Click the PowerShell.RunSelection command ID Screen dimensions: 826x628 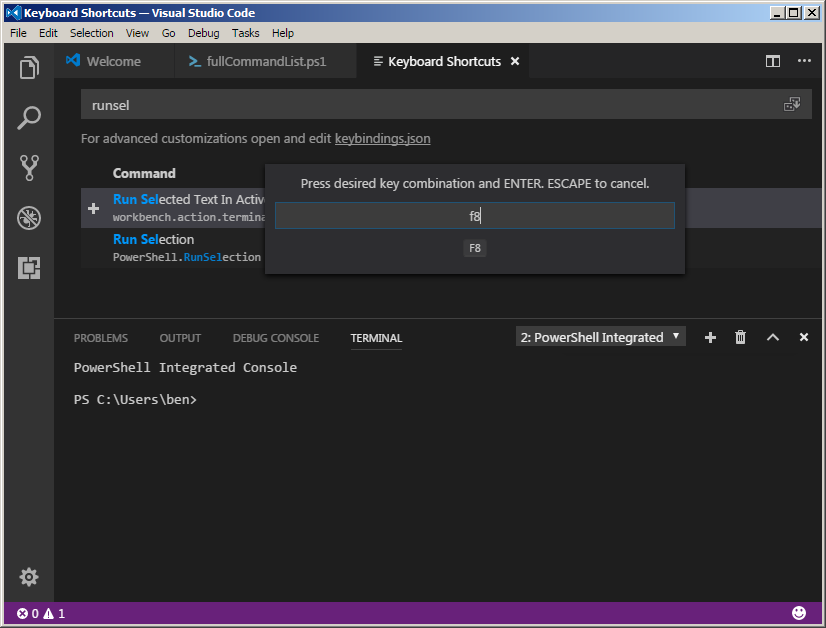[187, 257]
